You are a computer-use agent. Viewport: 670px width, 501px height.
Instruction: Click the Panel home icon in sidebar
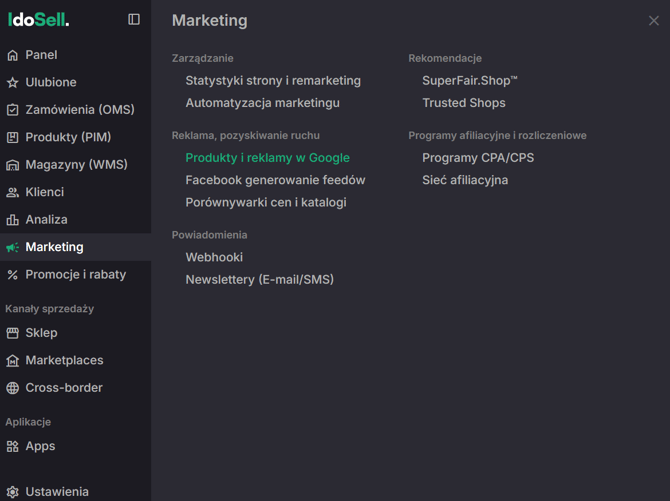click(x=13, y=55)
